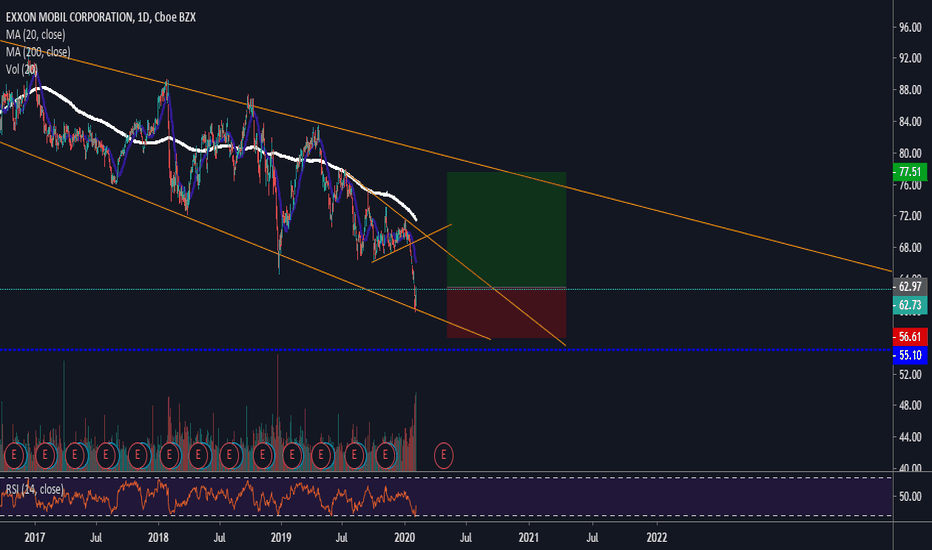Click the blue 55.10 line price label

click(x=909, y=355)
